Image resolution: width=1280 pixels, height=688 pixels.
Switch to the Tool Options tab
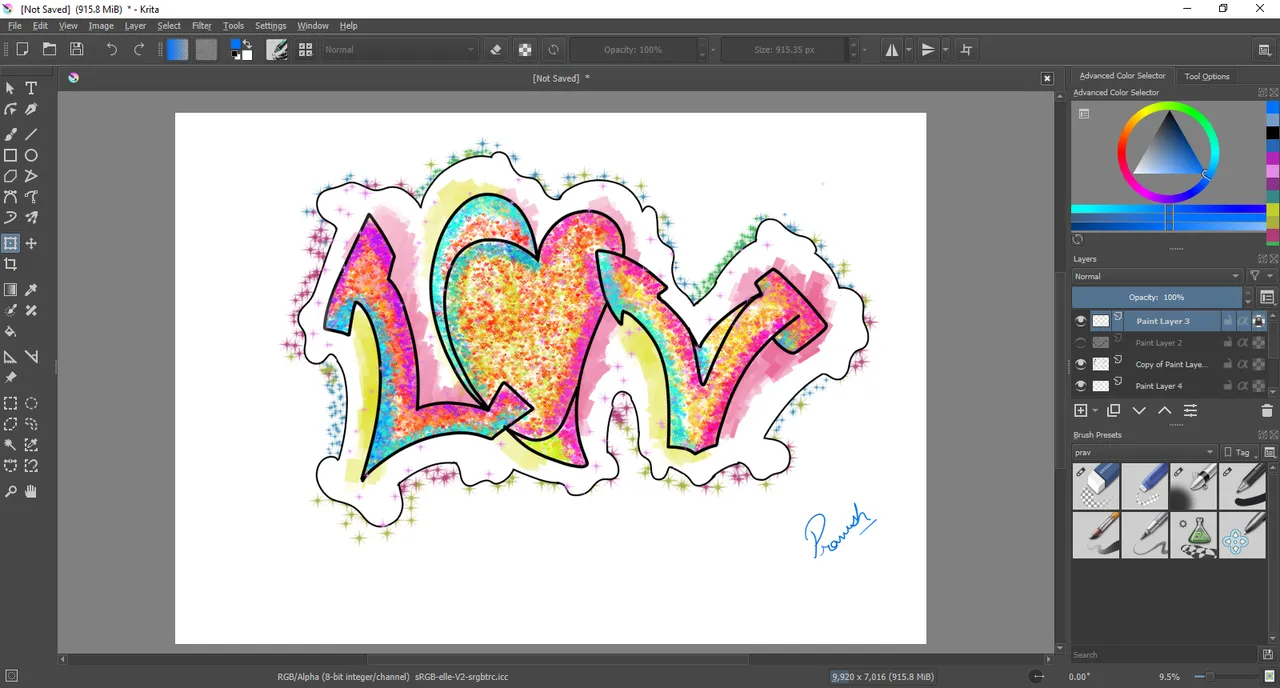point(1207,76)
